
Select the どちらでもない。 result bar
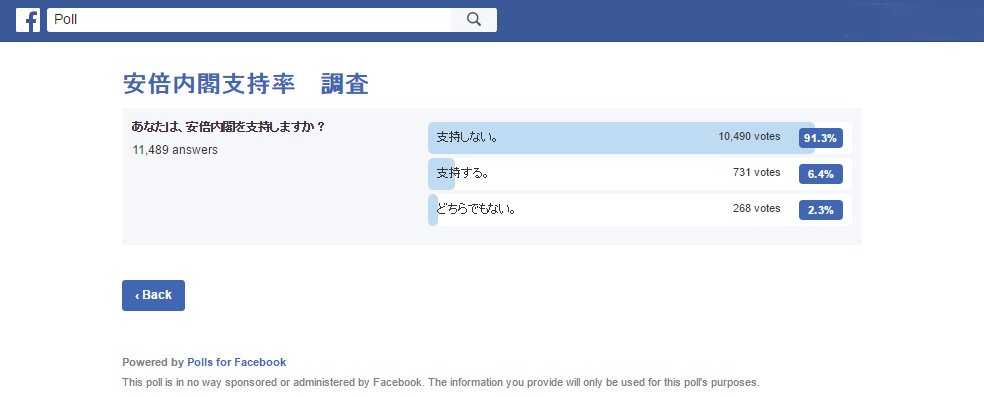[x=639, y=209]
